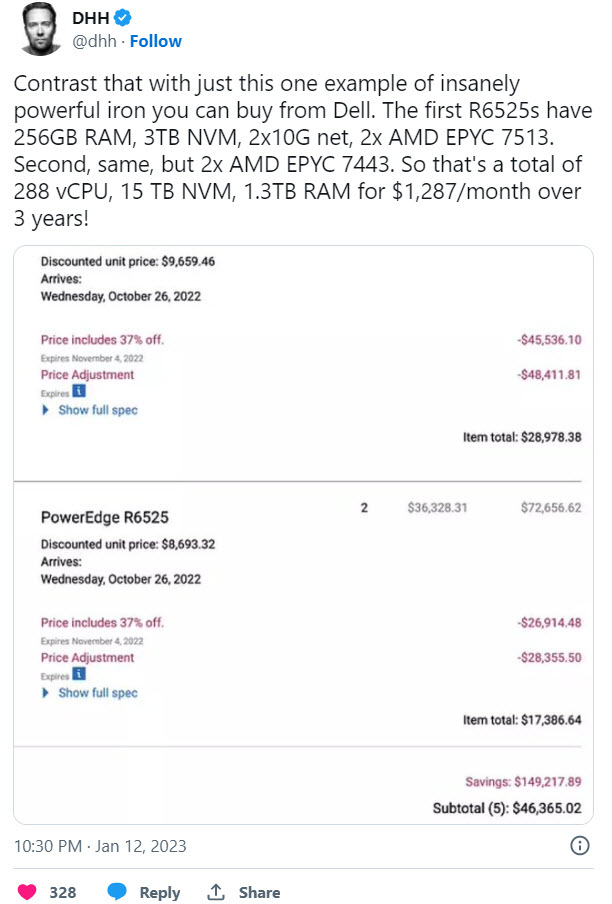The height and width of the screenshot is (904, 612).
Task: Click the DHH display name
Action: [90, 18]
